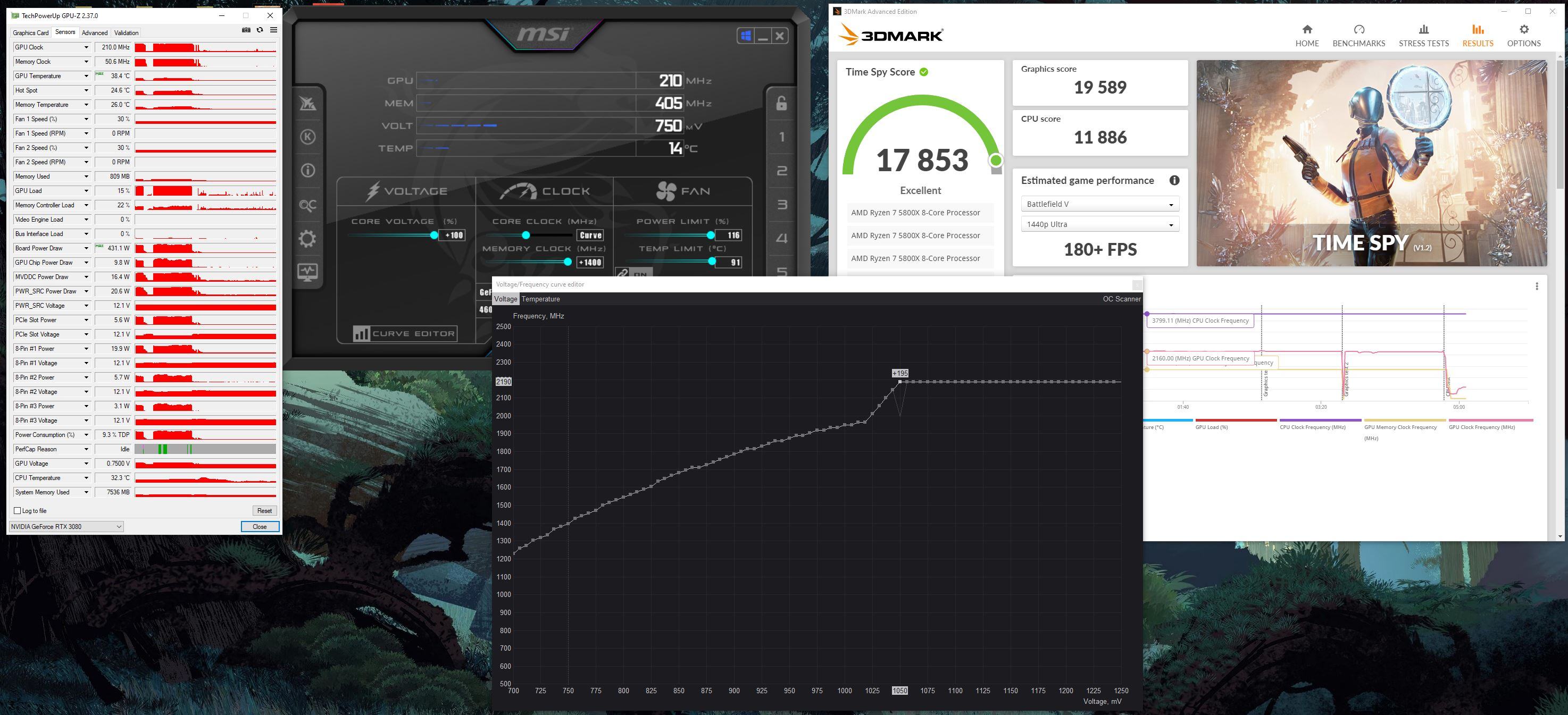Enable the Log to file checkbox
The width and height of the screenshot is (1568, 715).
tap(18, 510)
